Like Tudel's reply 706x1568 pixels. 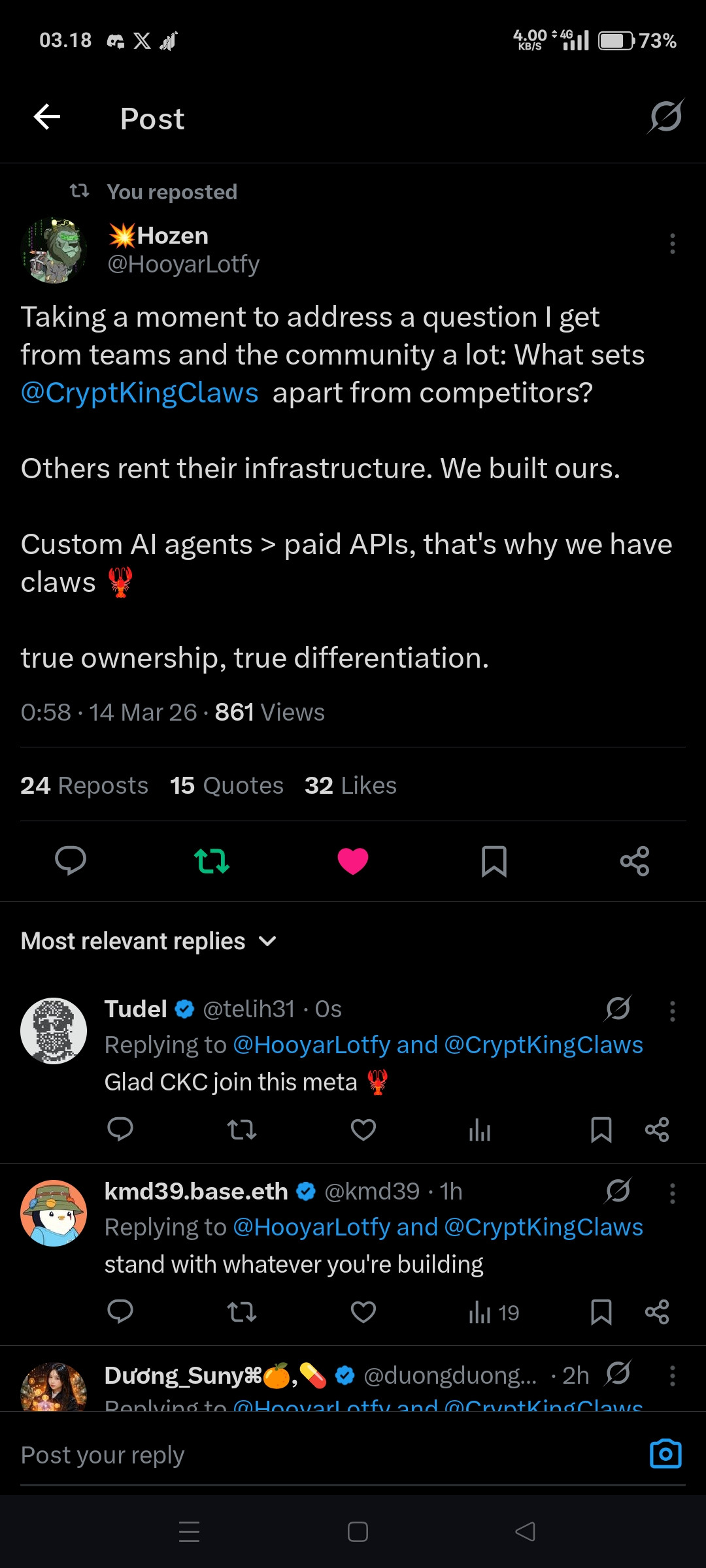point(363,1130)
